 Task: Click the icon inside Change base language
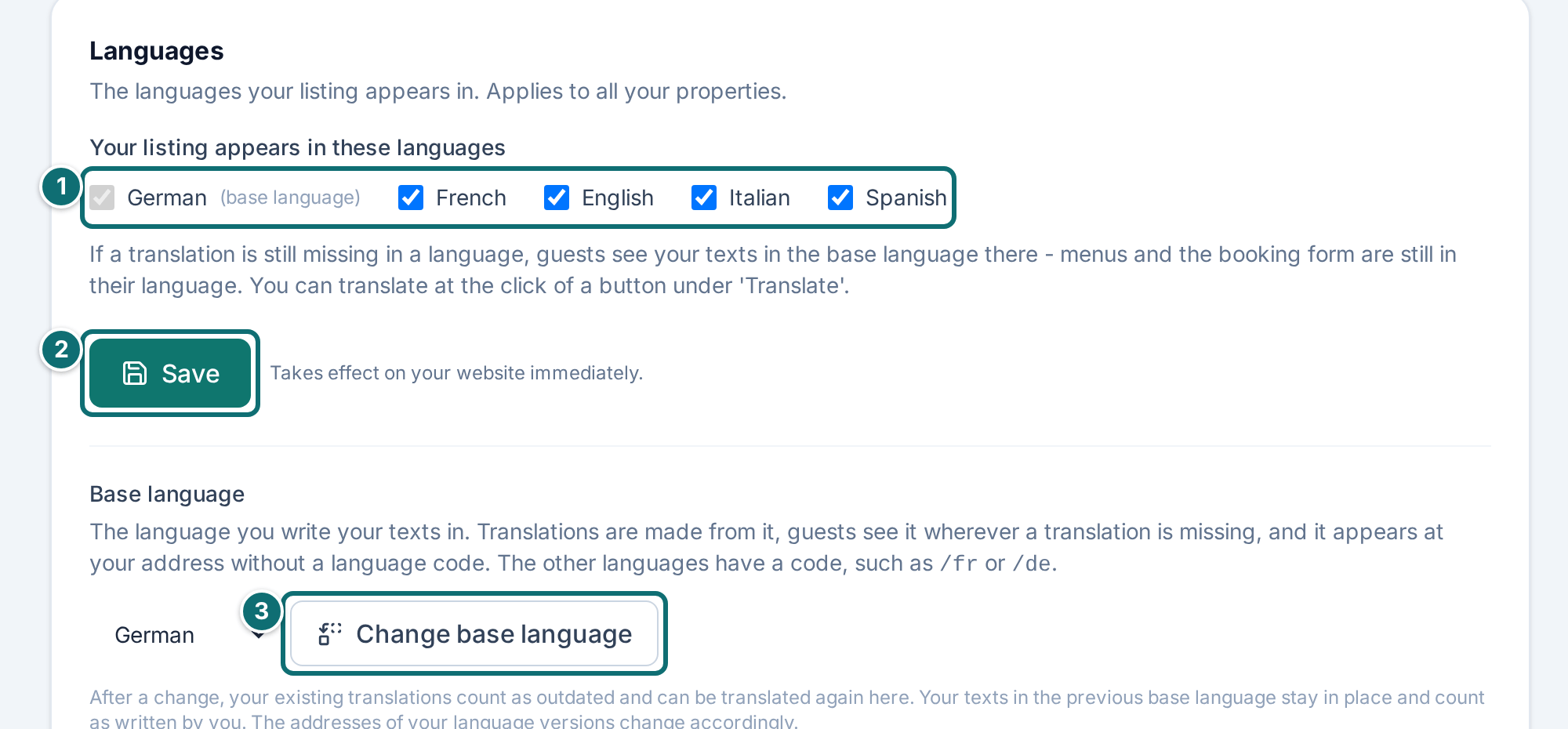pos(330,633)
